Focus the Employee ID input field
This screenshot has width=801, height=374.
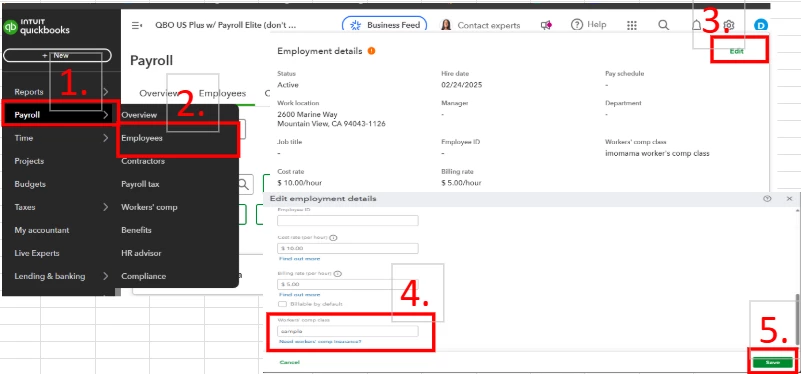click(x=348, y=221)
